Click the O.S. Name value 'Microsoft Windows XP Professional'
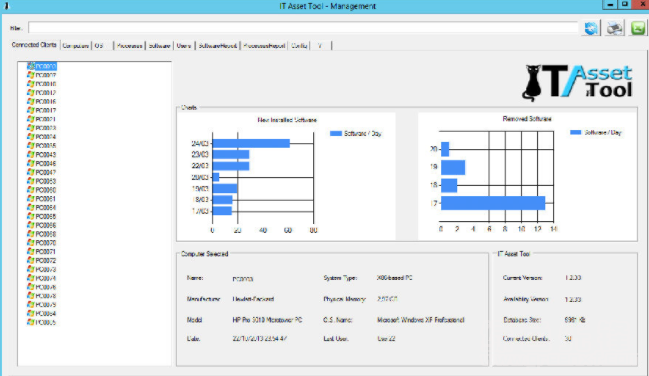The width and height of the screenshot is (649, 376). pos(421,320)
